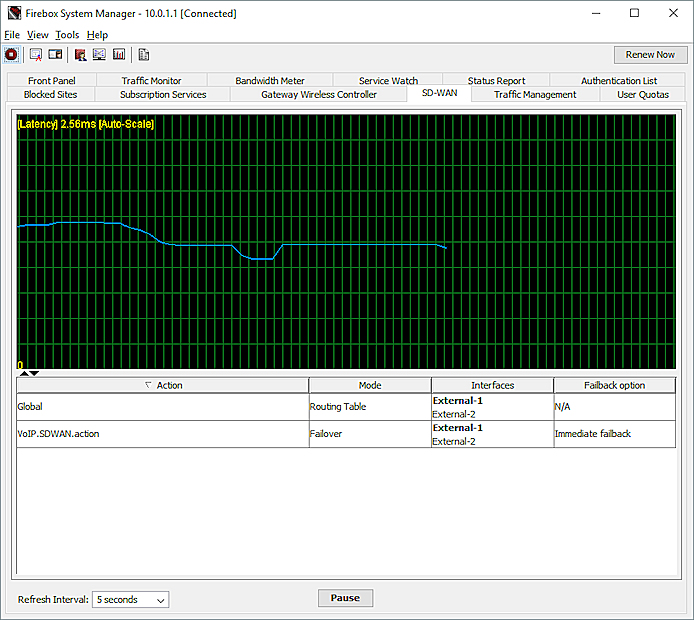Viewport: 694px width, 620px height.
Task: Click the second toolbar icon with red checkmark
Action: click(x=36, y=54)
